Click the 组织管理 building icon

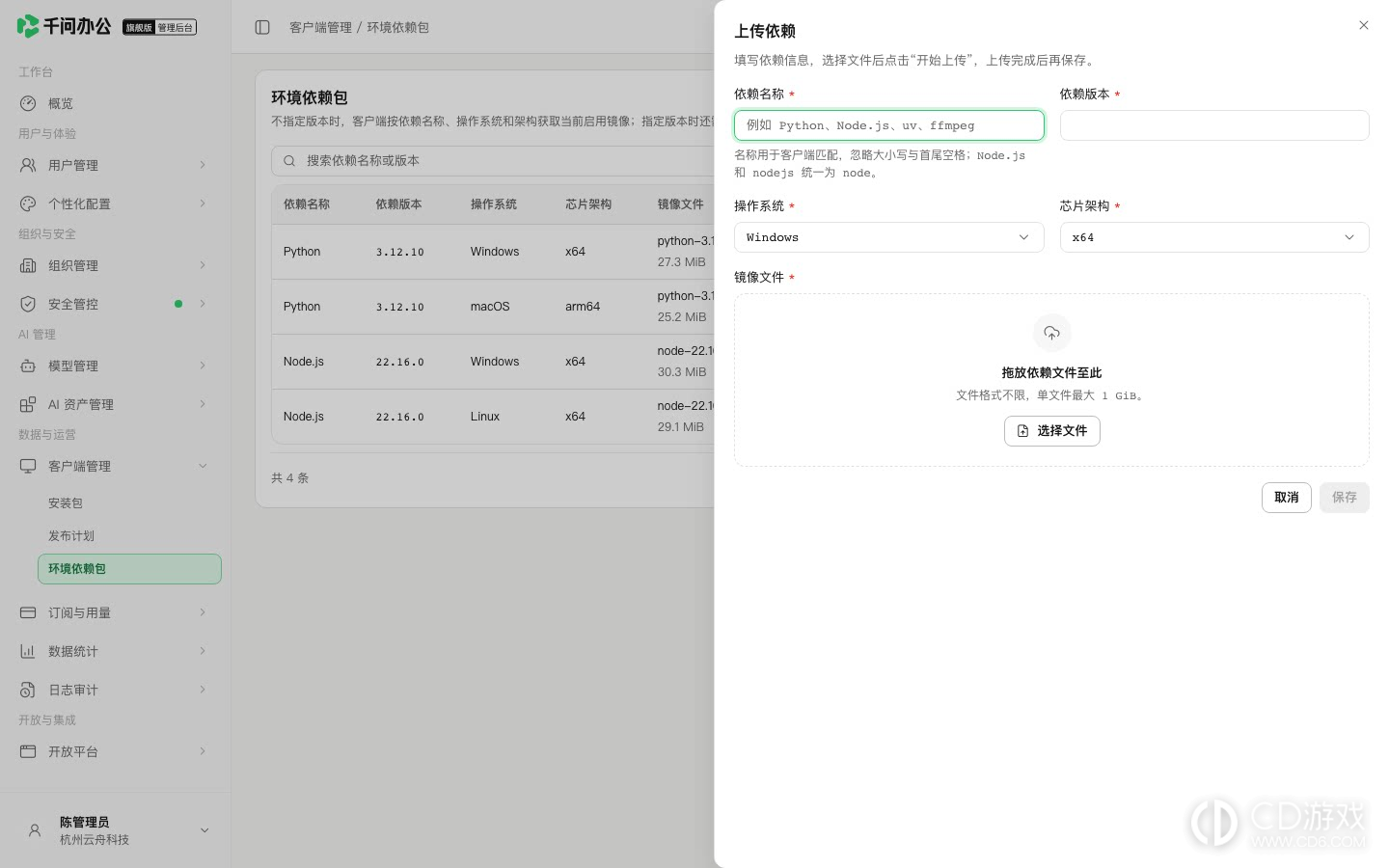pyautogui.click(x=28, y=265)
